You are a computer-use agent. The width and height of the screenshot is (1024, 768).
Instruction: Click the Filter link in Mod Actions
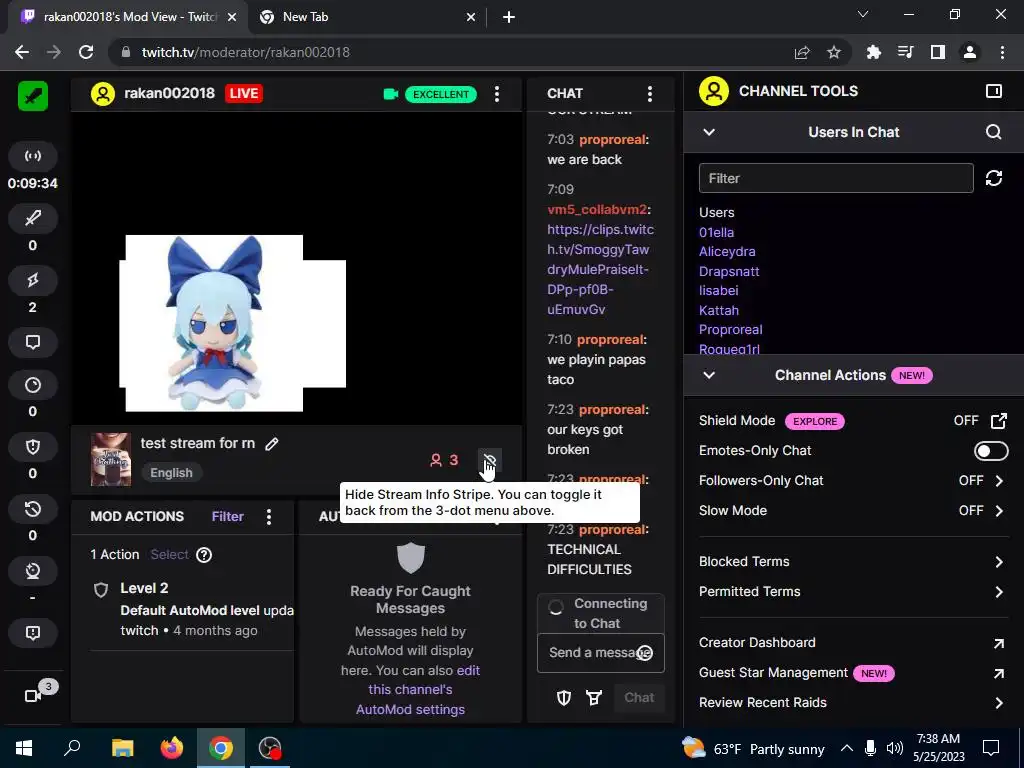pos(227,517)
